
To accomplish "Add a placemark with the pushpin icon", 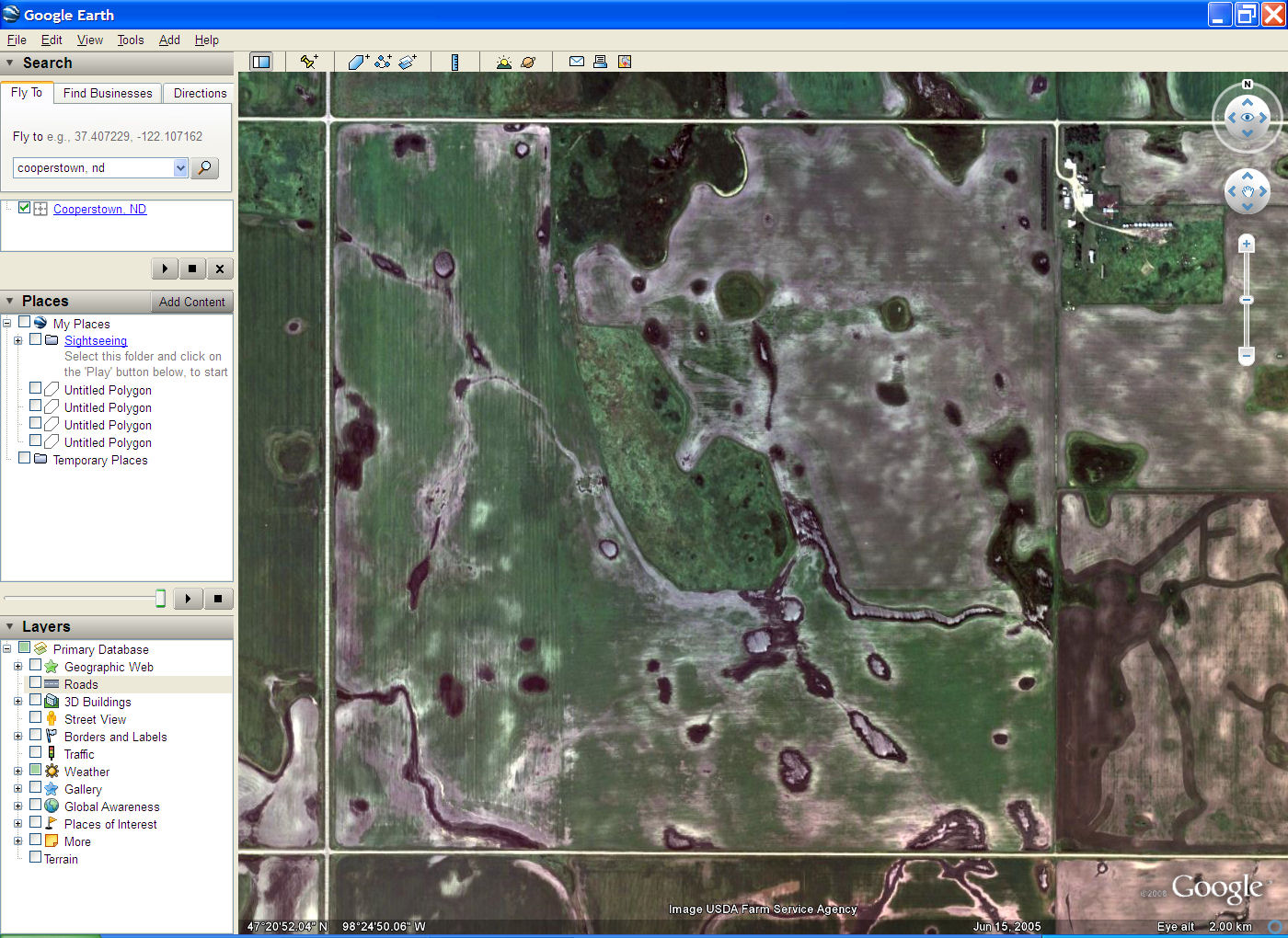I will 309,62.
